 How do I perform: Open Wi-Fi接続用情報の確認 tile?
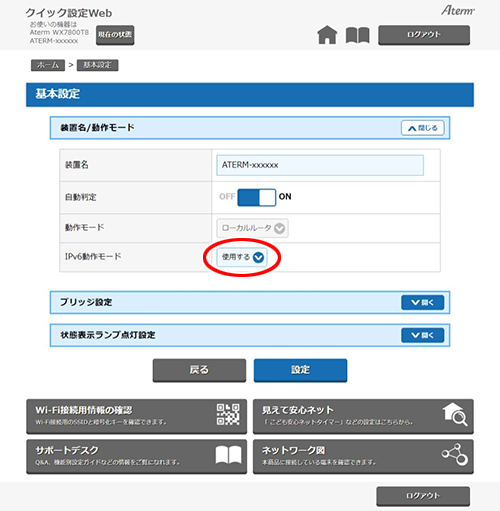(x=137, y=416)
